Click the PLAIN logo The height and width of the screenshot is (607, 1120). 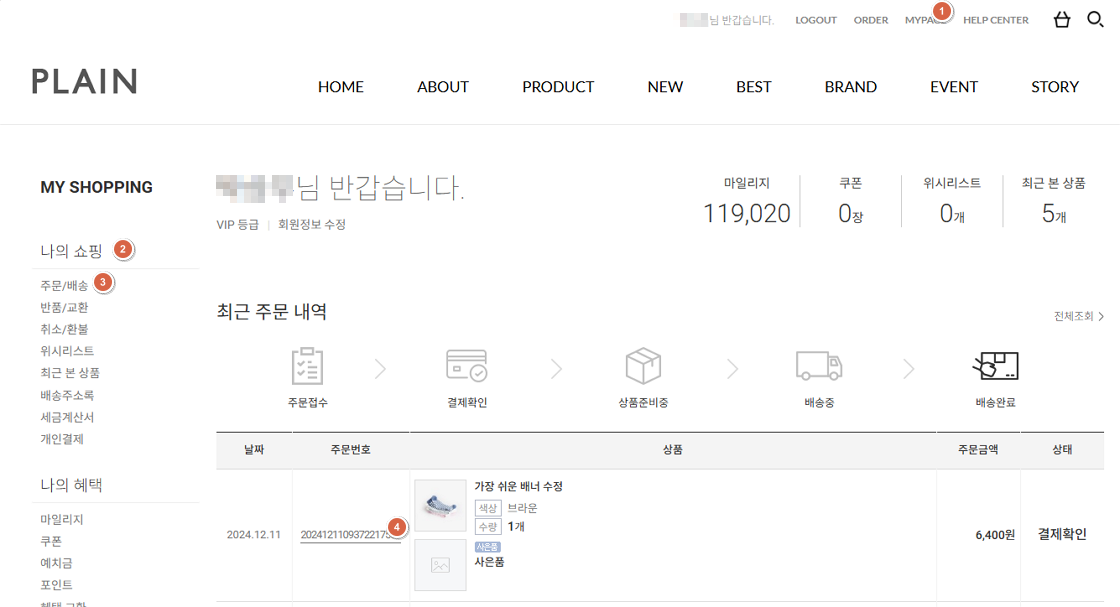pos(84,81)
